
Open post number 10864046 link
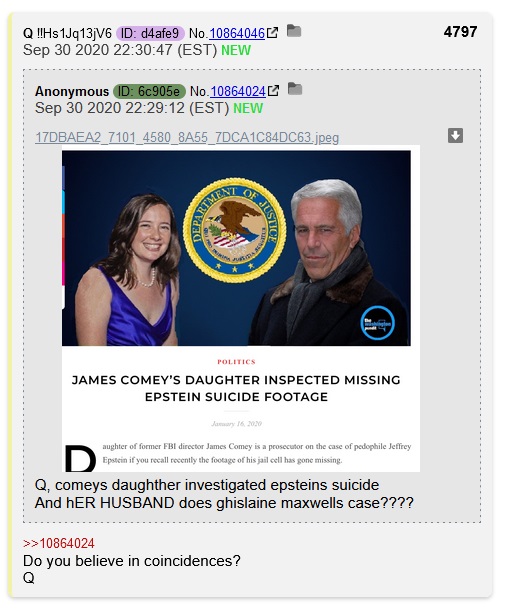pyautogui.click(x=237, y=34)
